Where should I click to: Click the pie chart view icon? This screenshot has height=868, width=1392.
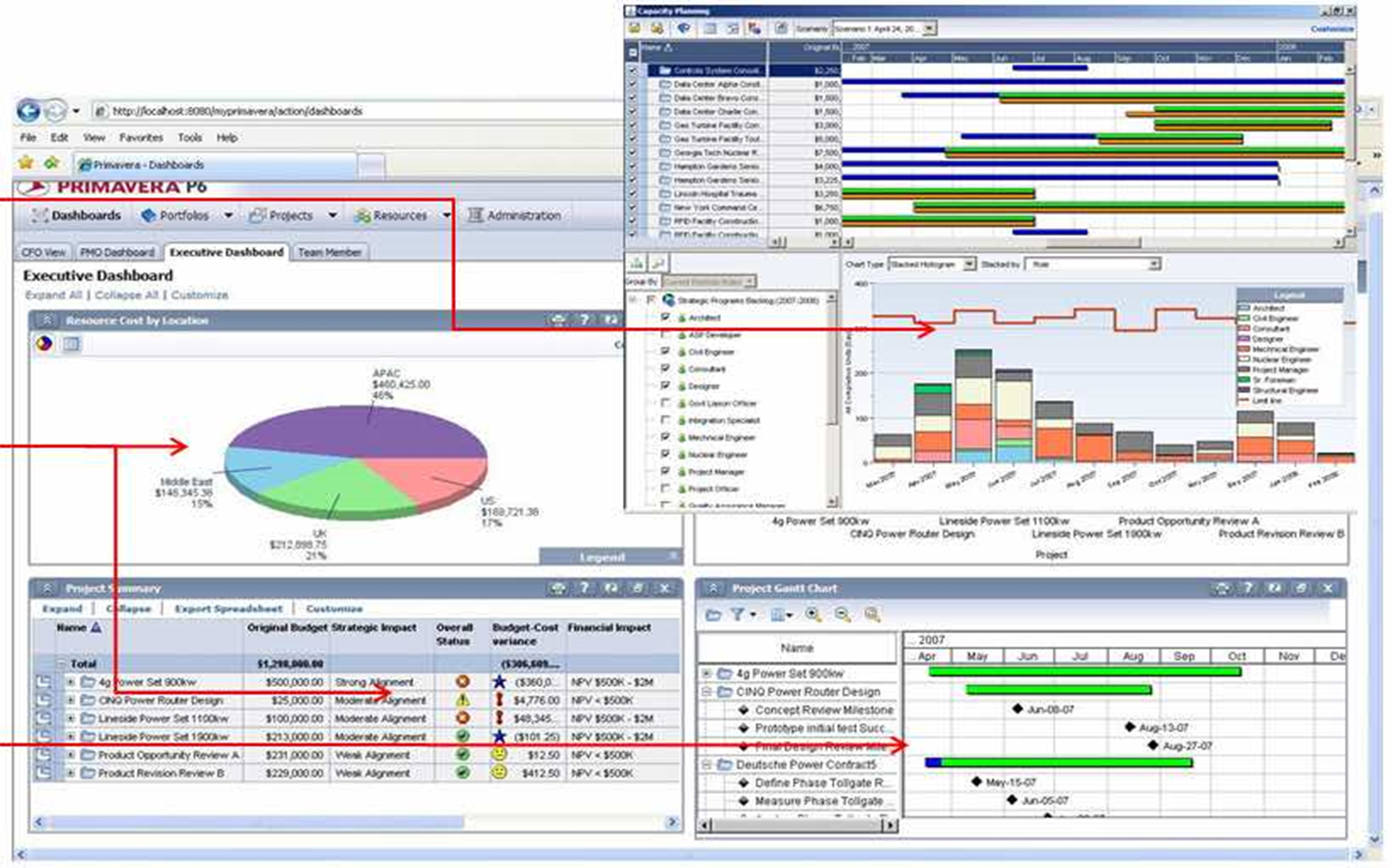44,343
